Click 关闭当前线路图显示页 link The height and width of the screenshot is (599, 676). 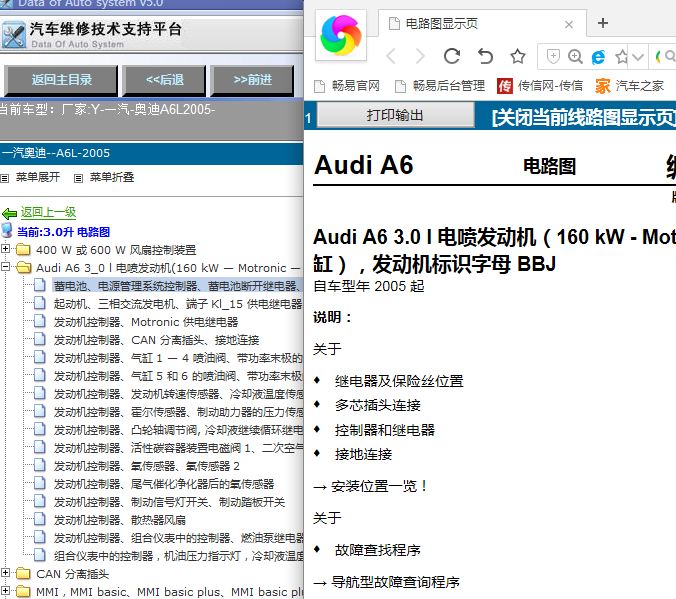point(584,117)
